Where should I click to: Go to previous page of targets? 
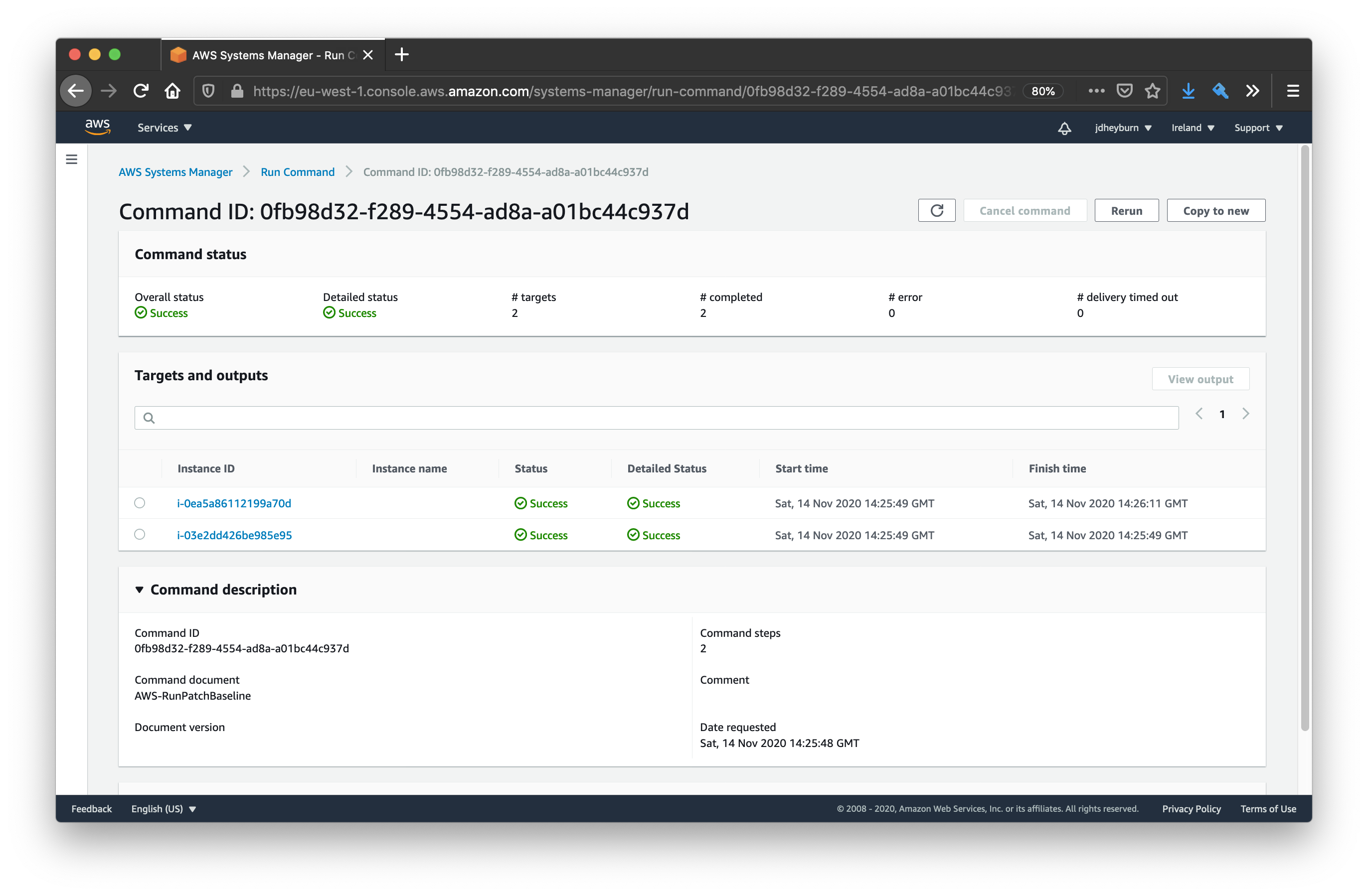(1199, 414)
